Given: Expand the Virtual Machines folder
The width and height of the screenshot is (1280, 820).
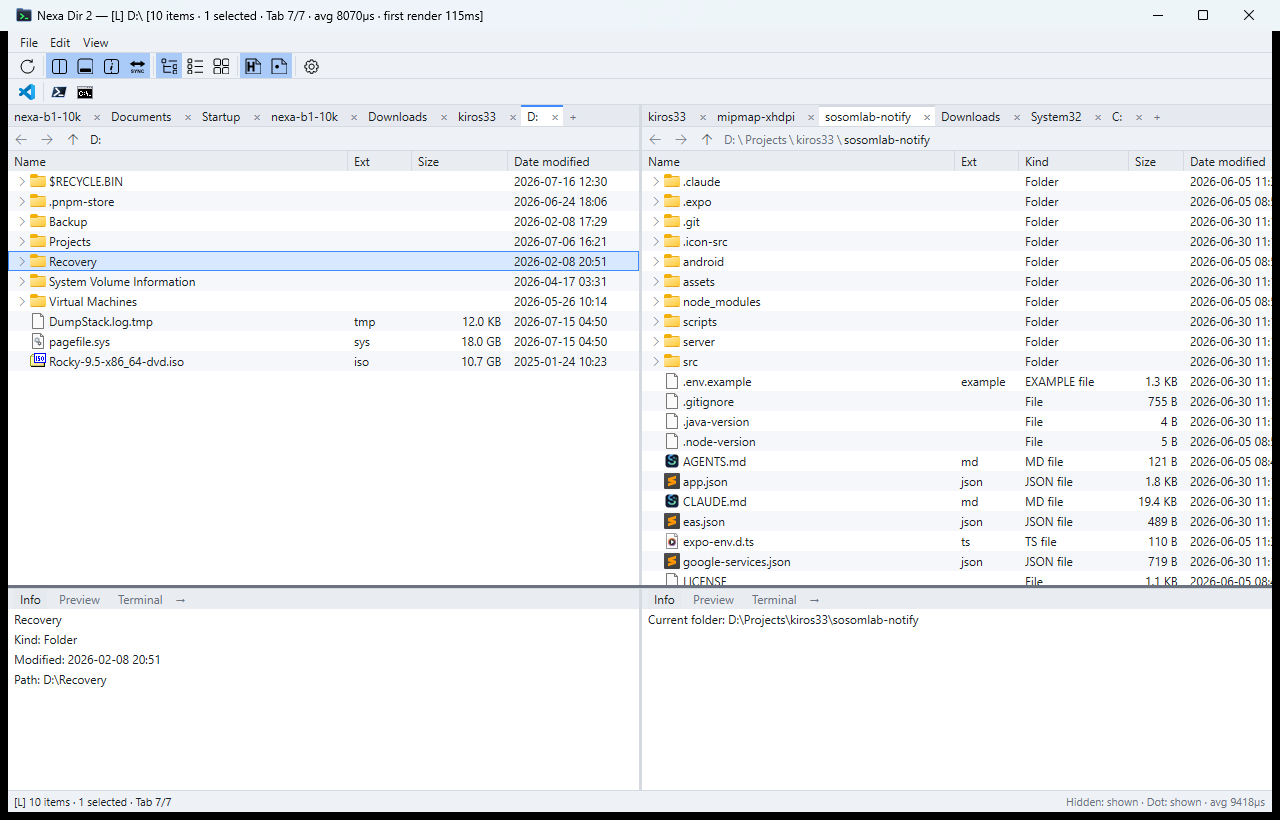Looking at the screenshot, I should point(21,301).
